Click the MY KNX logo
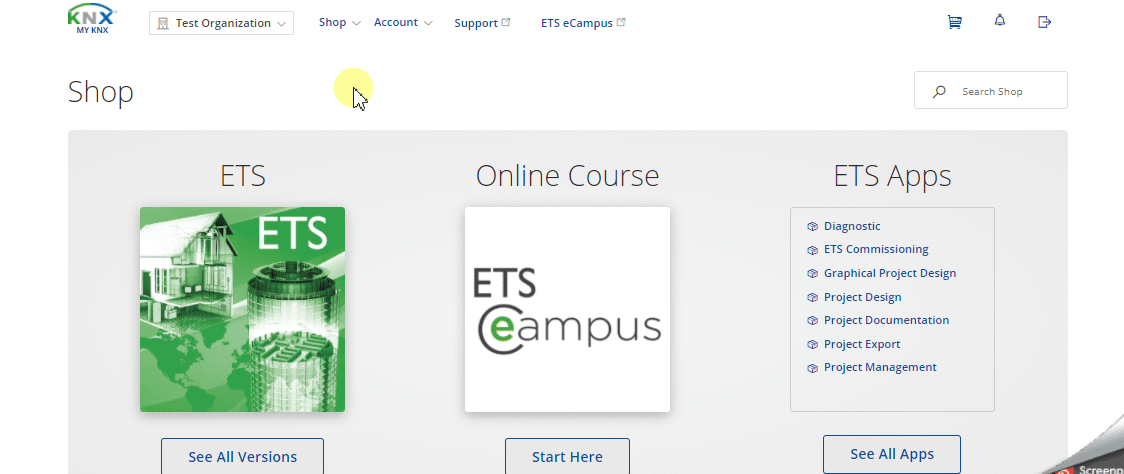This screenshot has width=1124, height=474. pos(92,19)
